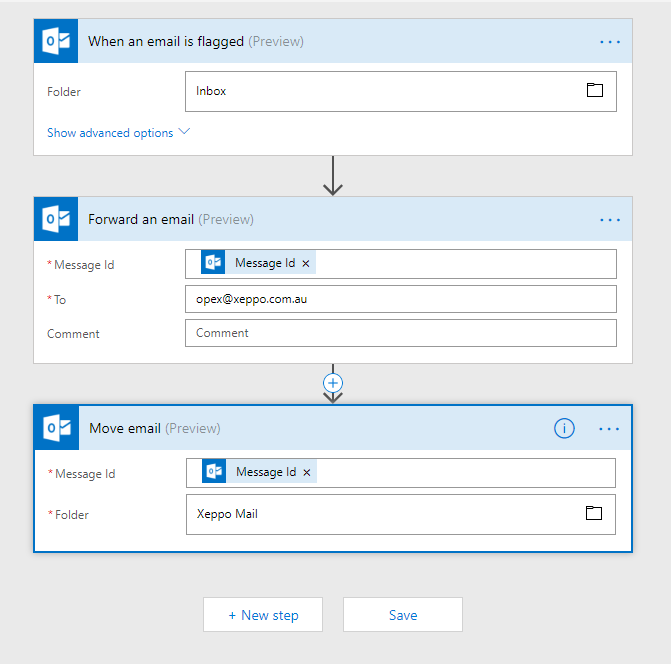Click the New step button
This screenshot has height=664, width=671.
click(263, 615)
